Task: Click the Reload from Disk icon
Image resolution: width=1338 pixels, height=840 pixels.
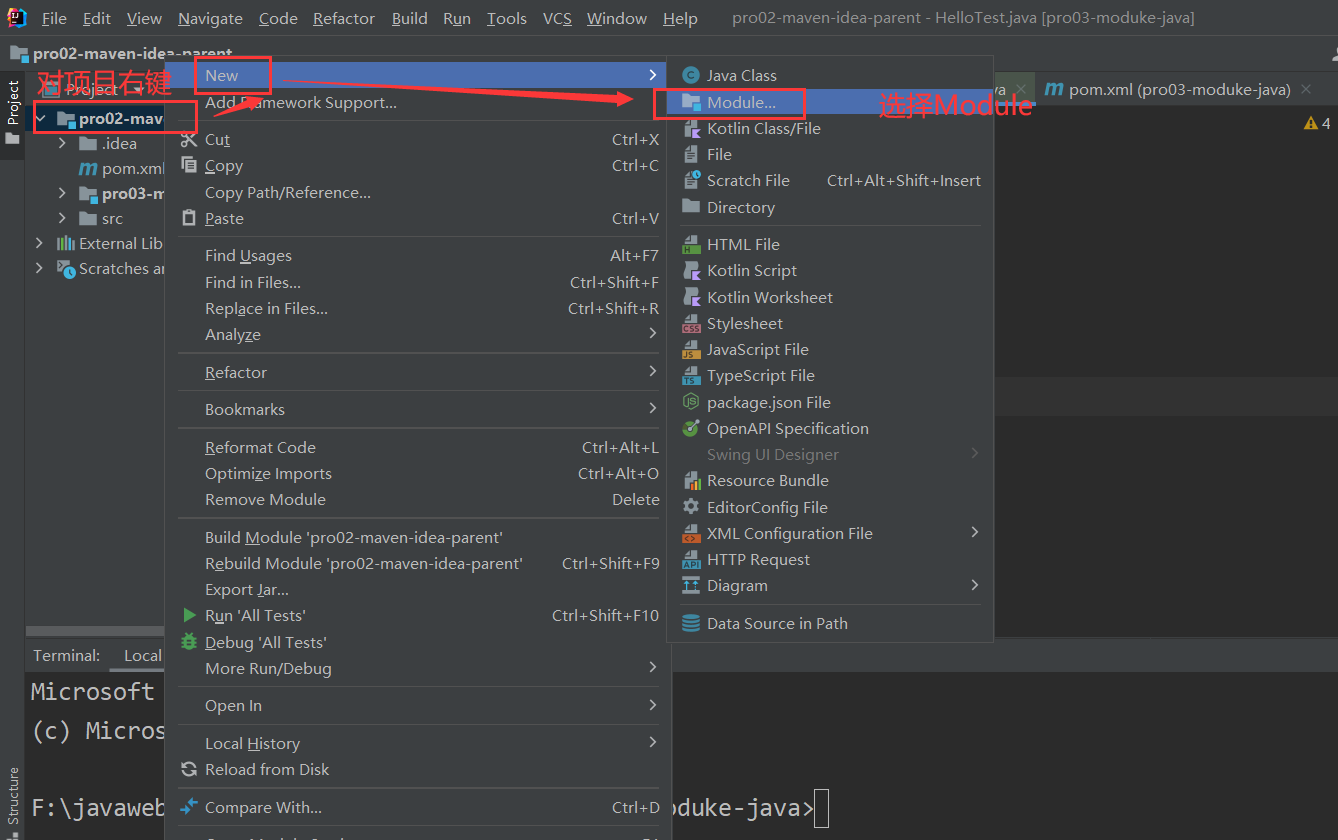Action: tap(189, 769)
